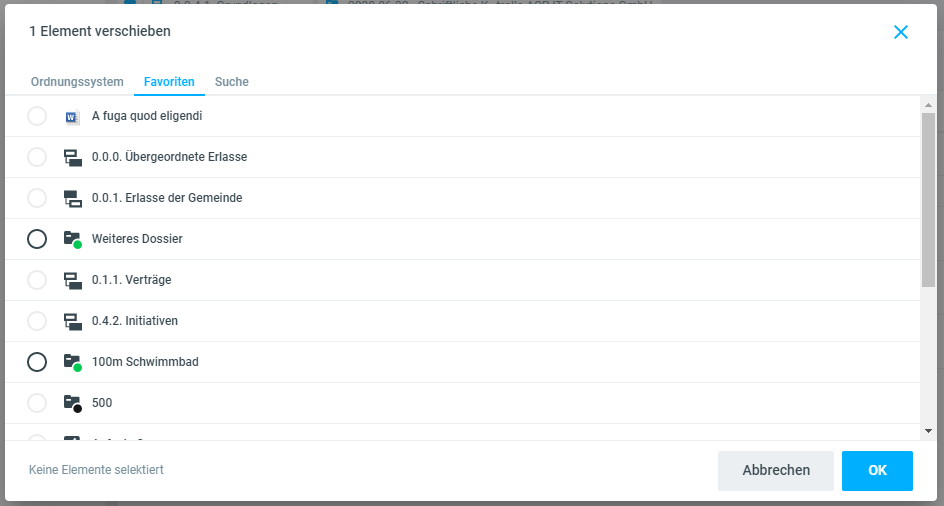The height and width of the screenshot is (506, 944).
Task: Switch to the Favoriten tab
Action: click(169, 82)
